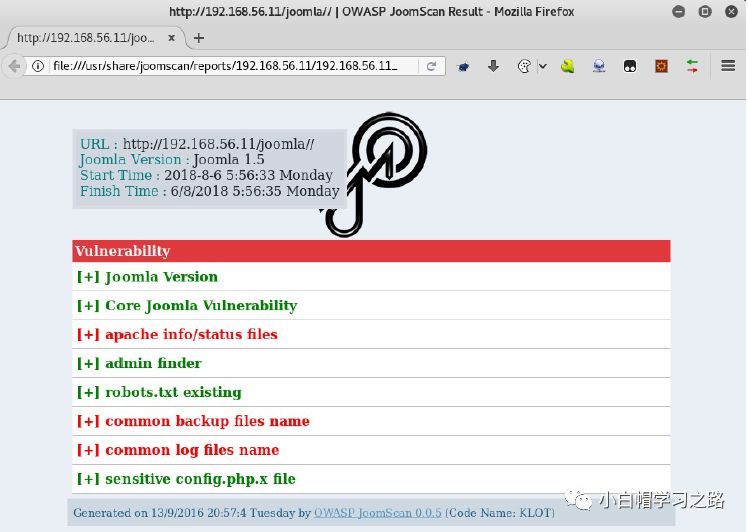
Task: Click the red-green arrows proxy icon
Action: coord(692,66)
